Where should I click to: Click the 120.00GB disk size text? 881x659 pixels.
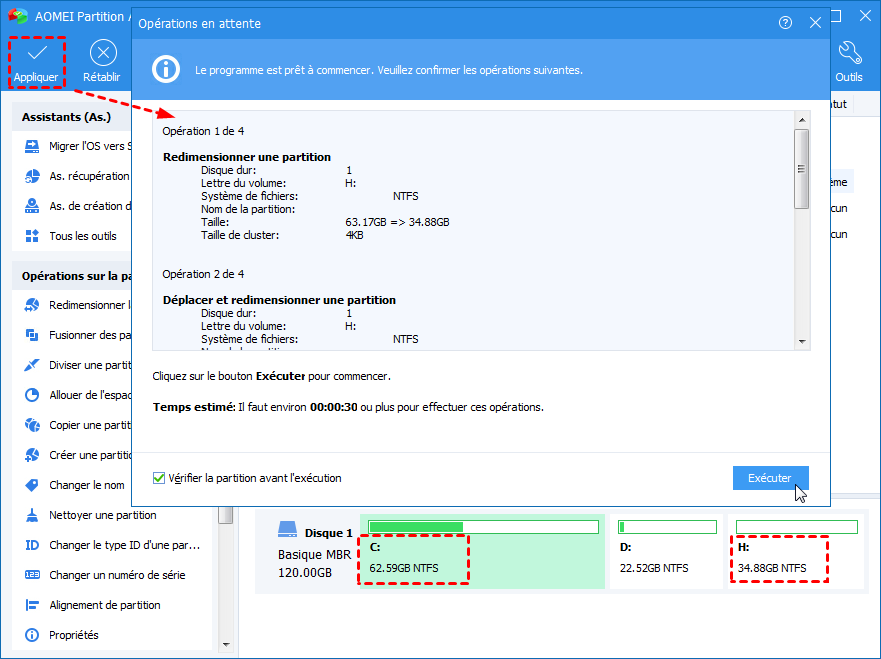point(305,573)
